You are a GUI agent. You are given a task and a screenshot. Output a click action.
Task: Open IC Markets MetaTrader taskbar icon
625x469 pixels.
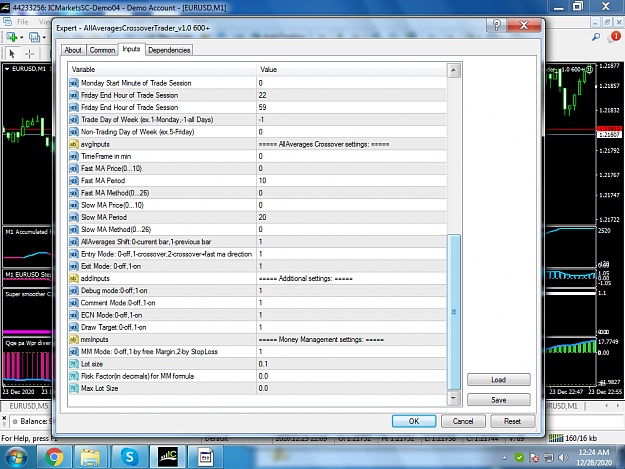click(167, 457)
